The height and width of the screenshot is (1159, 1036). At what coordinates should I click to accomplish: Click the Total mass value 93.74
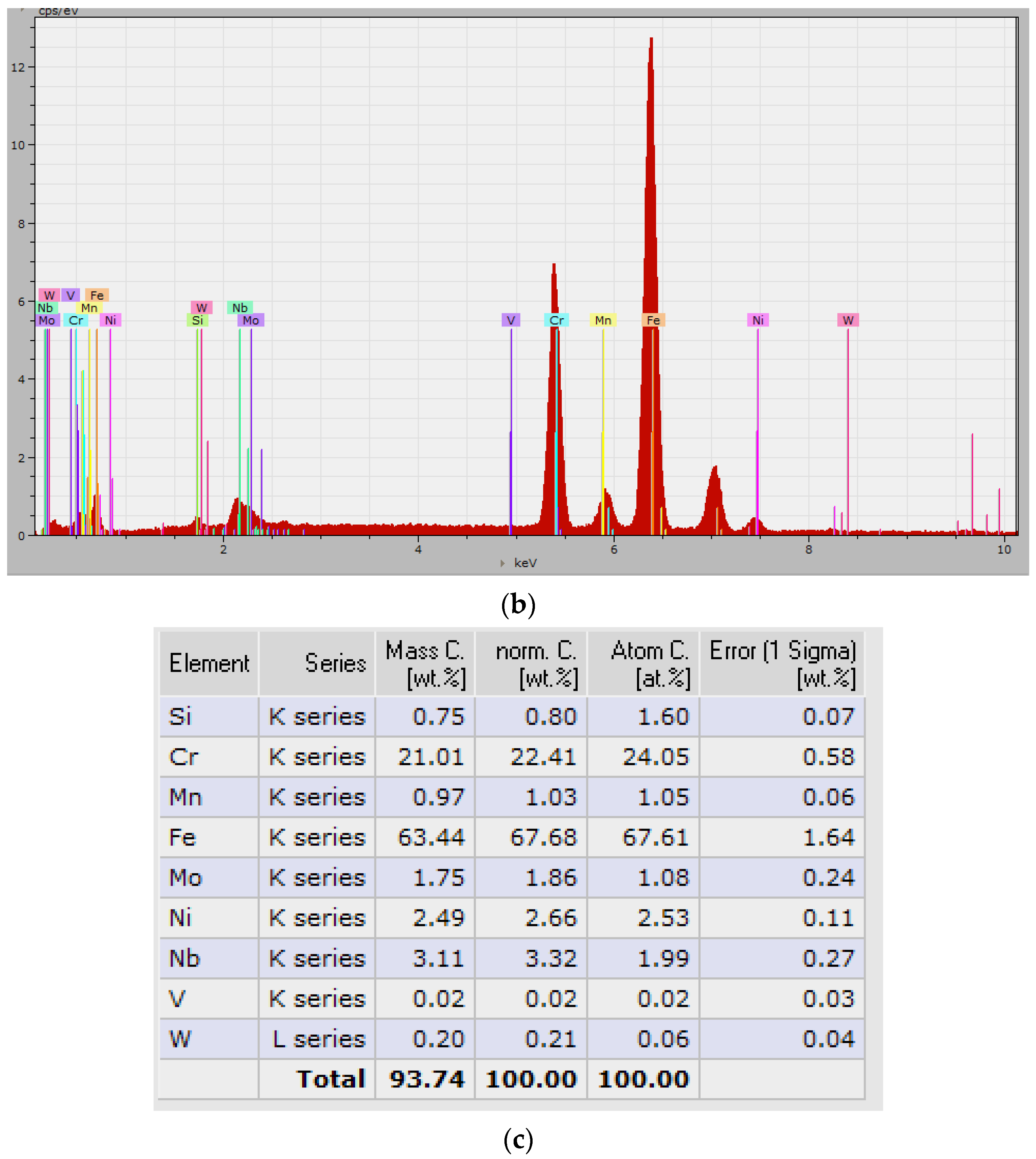point(426,1079)
